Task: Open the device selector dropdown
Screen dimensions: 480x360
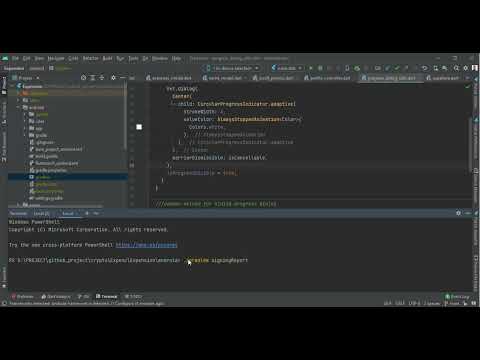Action: (x=232, y=68)
